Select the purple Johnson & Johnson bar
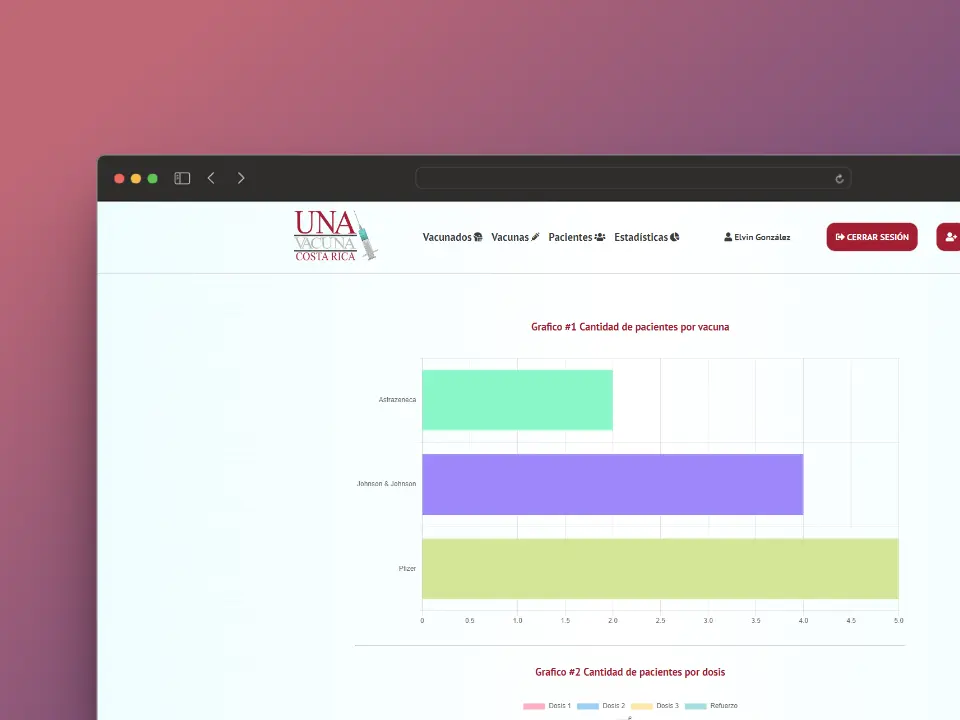Image resolution: width=960 pixels, height=720 pixels. pos(612,484)
